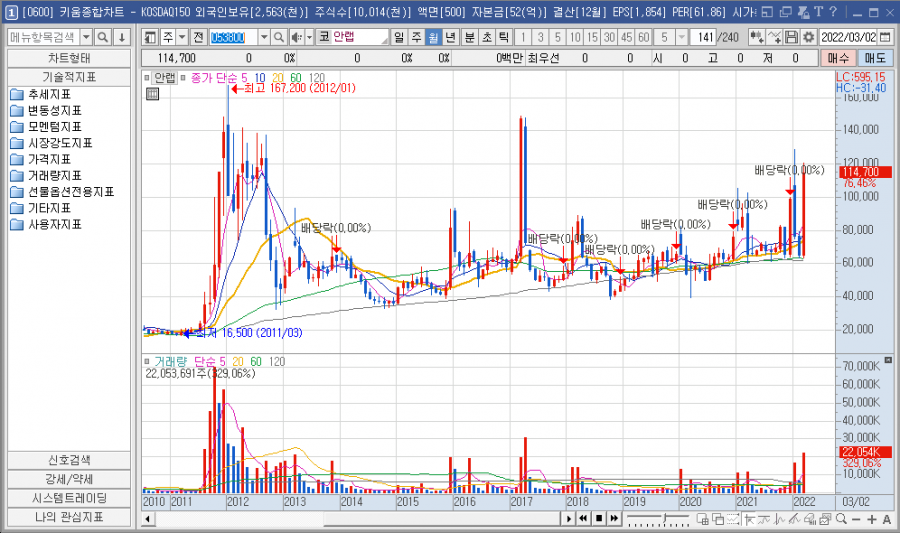Click the T text icon in title bar
The height and width of the screenshot is (533, 900).
[x=818, y=11]
